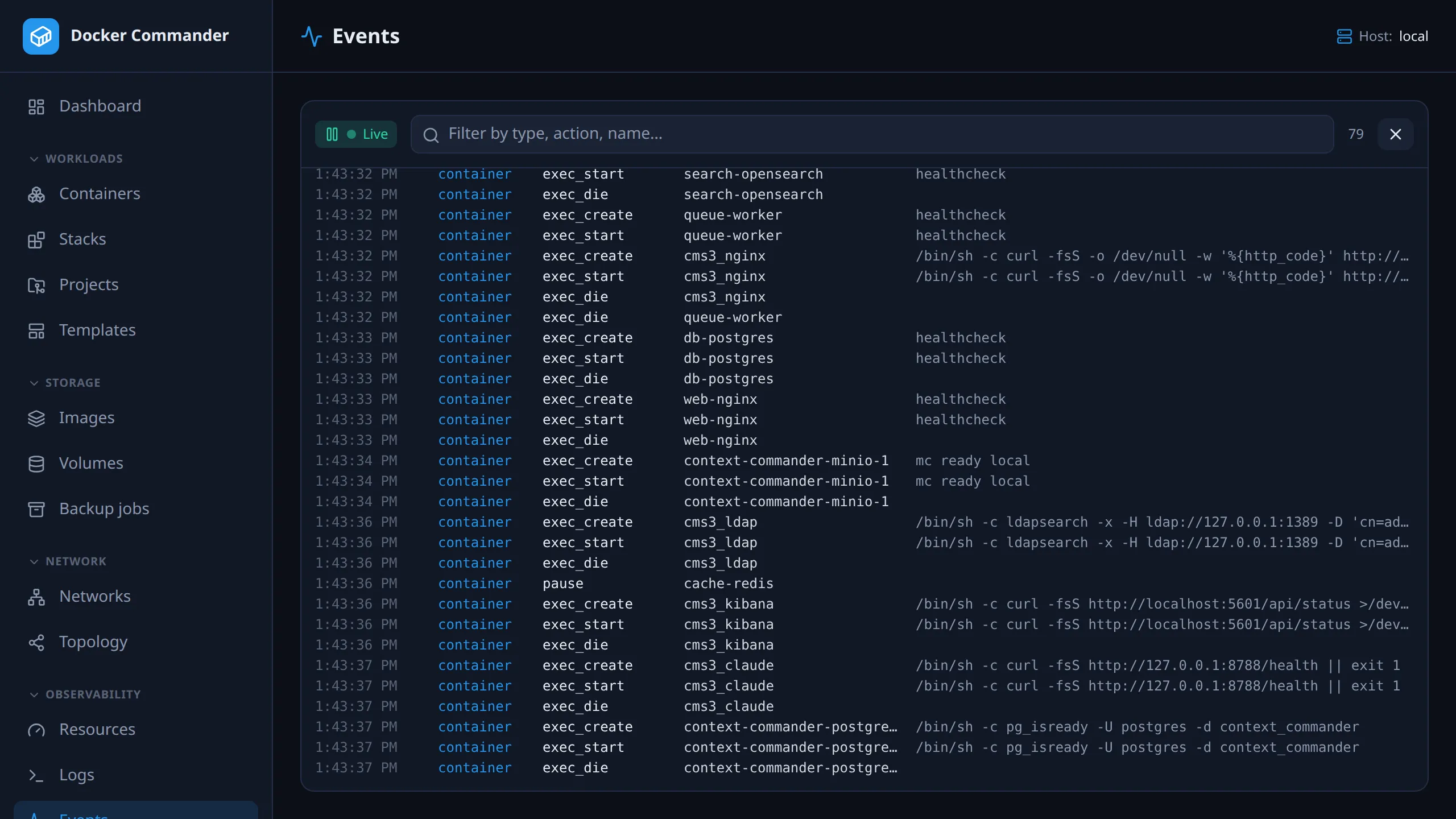Image resolution: width=1456 pixels, height=819 pixels.
Task: Open the Stacks page
Action: 136,239
